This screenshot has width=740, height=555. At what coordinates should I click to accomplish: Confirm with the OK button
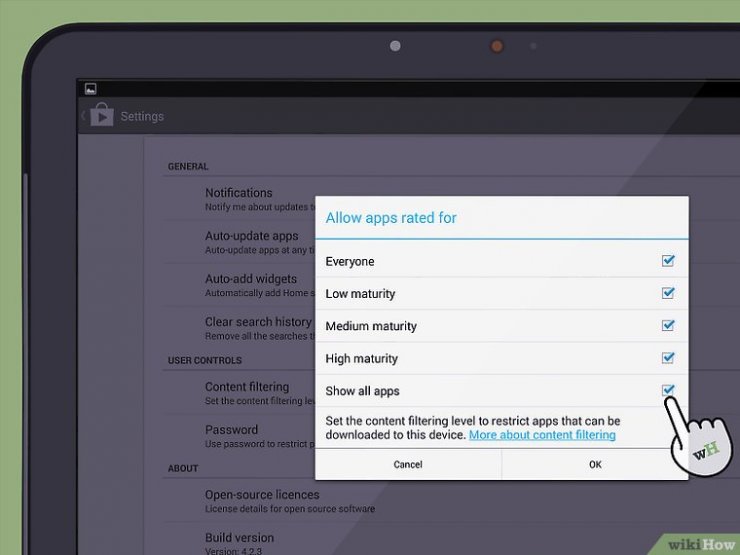595,464
